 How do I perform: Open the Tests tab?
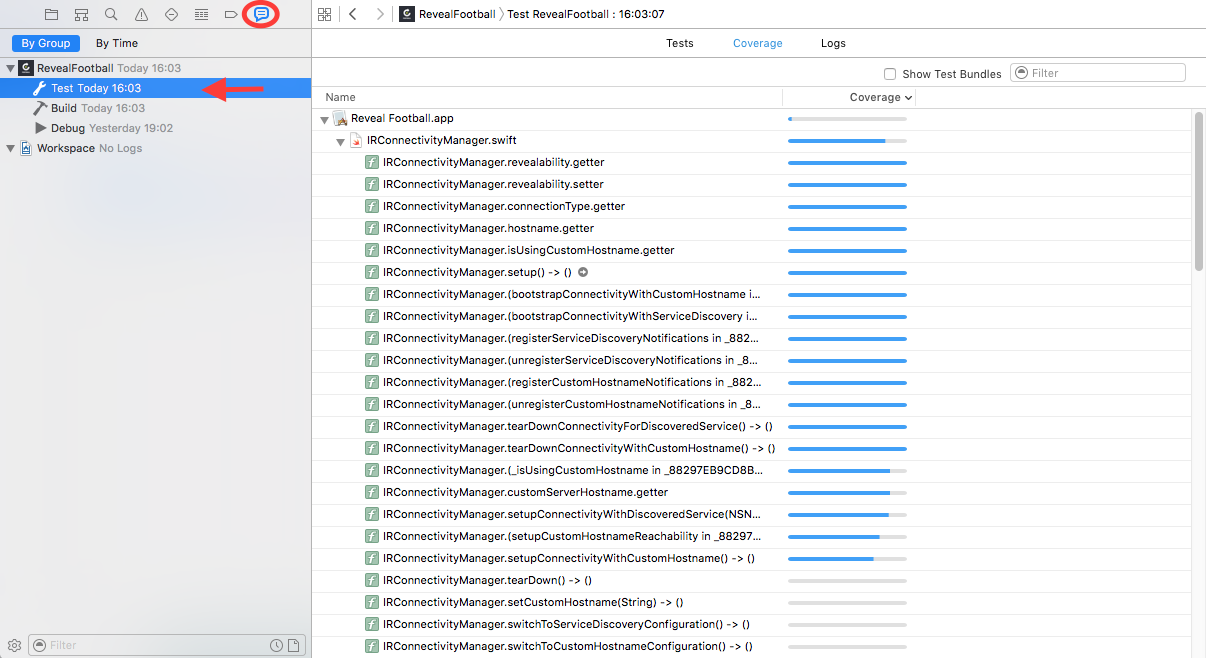click(680, 43)
